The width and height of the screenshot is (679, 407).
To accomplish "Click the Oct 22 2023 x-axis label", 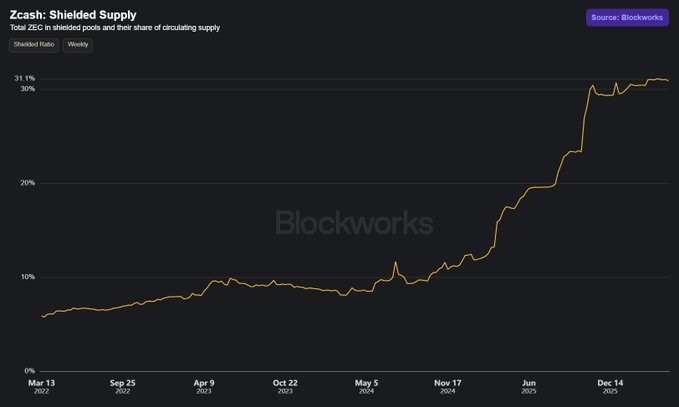I will tap(285, 386).
